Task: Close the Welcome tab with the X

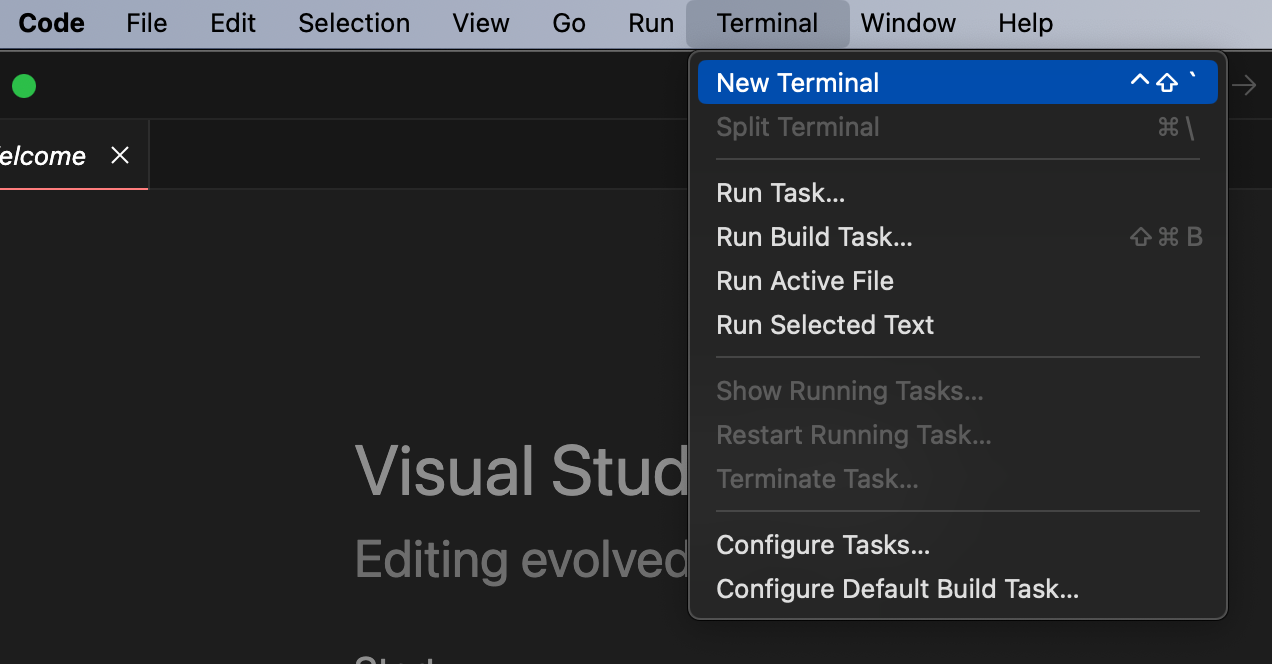Action: [120, 155]
